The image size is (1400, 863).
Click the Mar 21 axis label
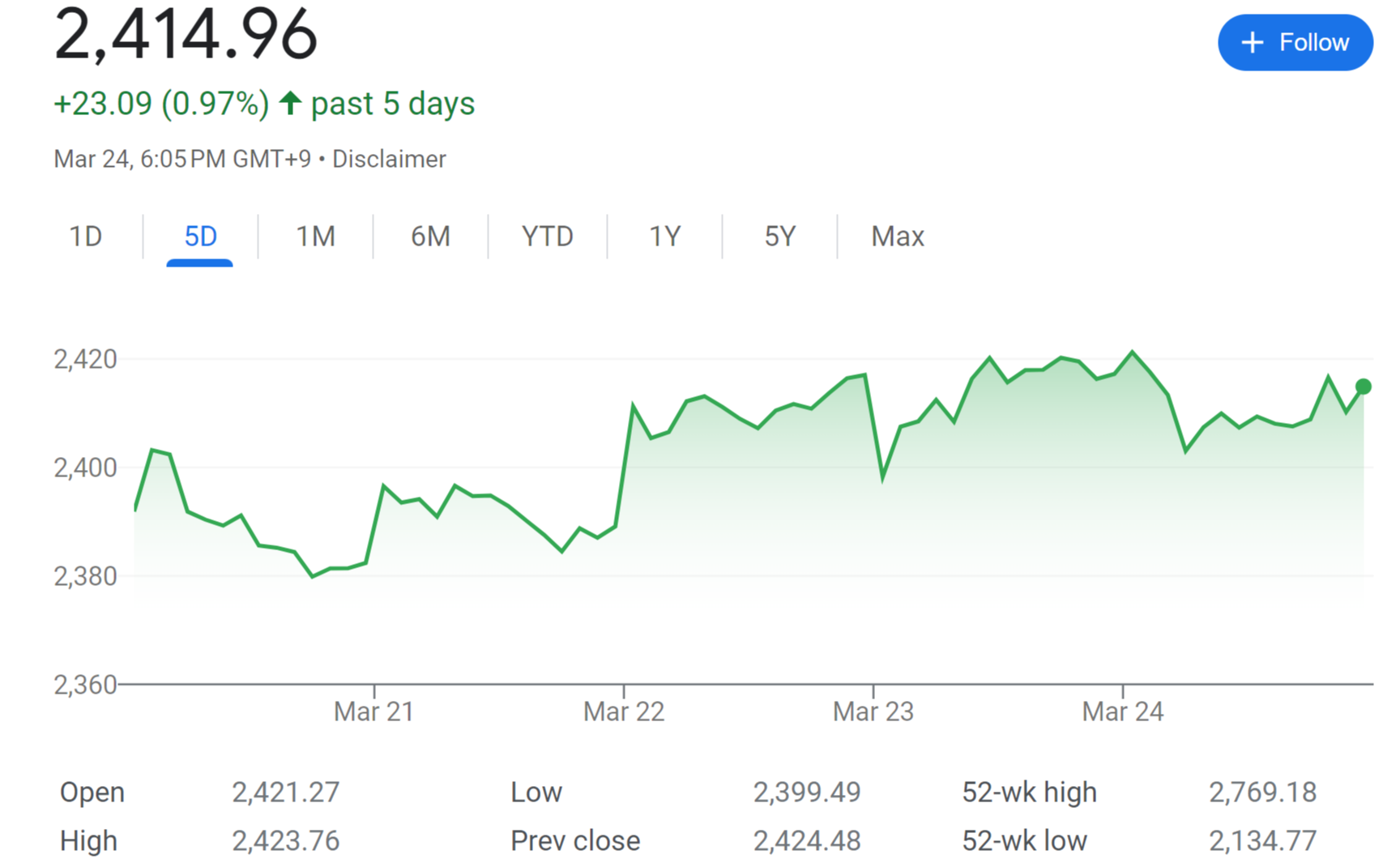pyautogui.click(x=373, y=711)
